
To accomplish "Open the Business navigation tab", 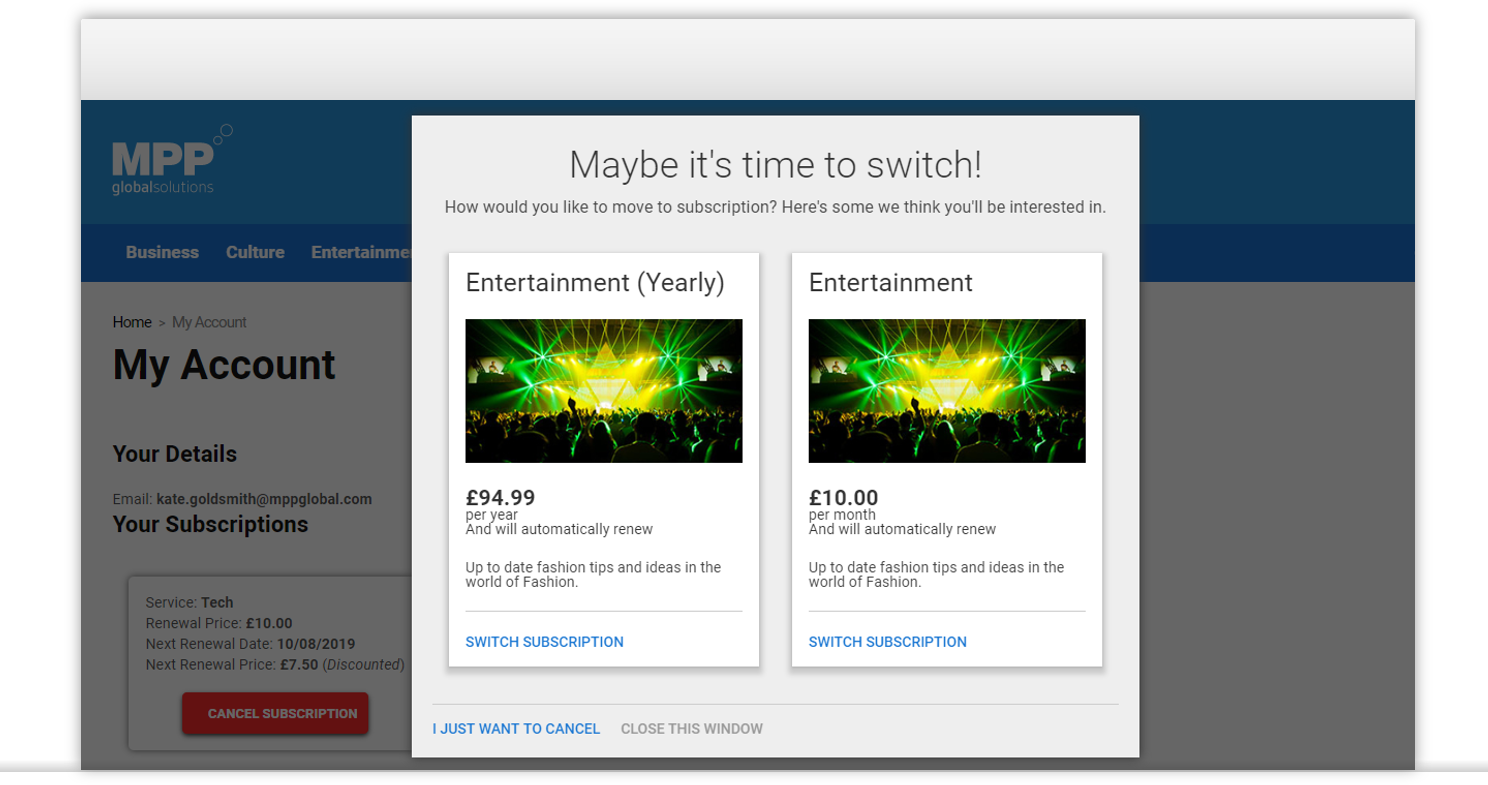I will coord(162,252).
